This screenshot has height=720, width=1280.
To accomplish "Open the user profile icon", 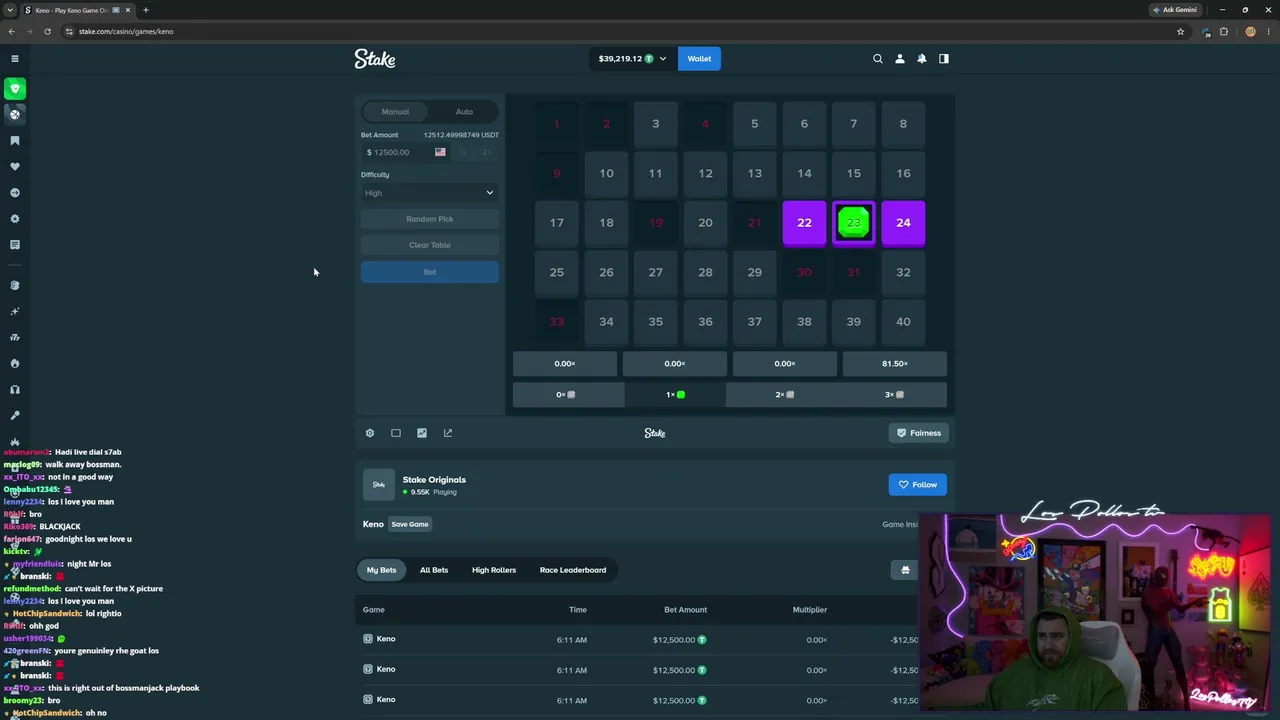I will 900,59.
